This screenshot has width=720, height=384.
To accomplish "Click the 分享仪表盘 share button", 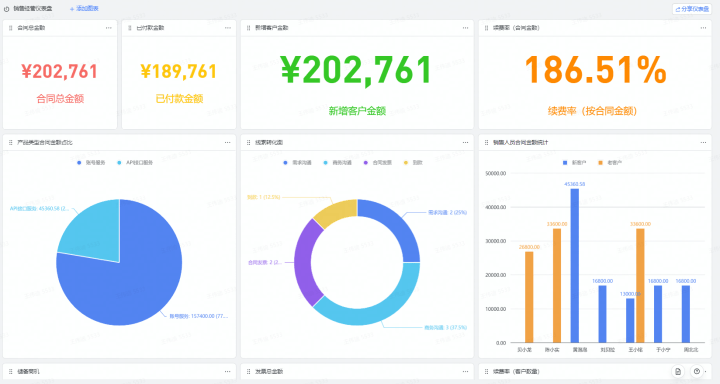I will click(692, 9).
